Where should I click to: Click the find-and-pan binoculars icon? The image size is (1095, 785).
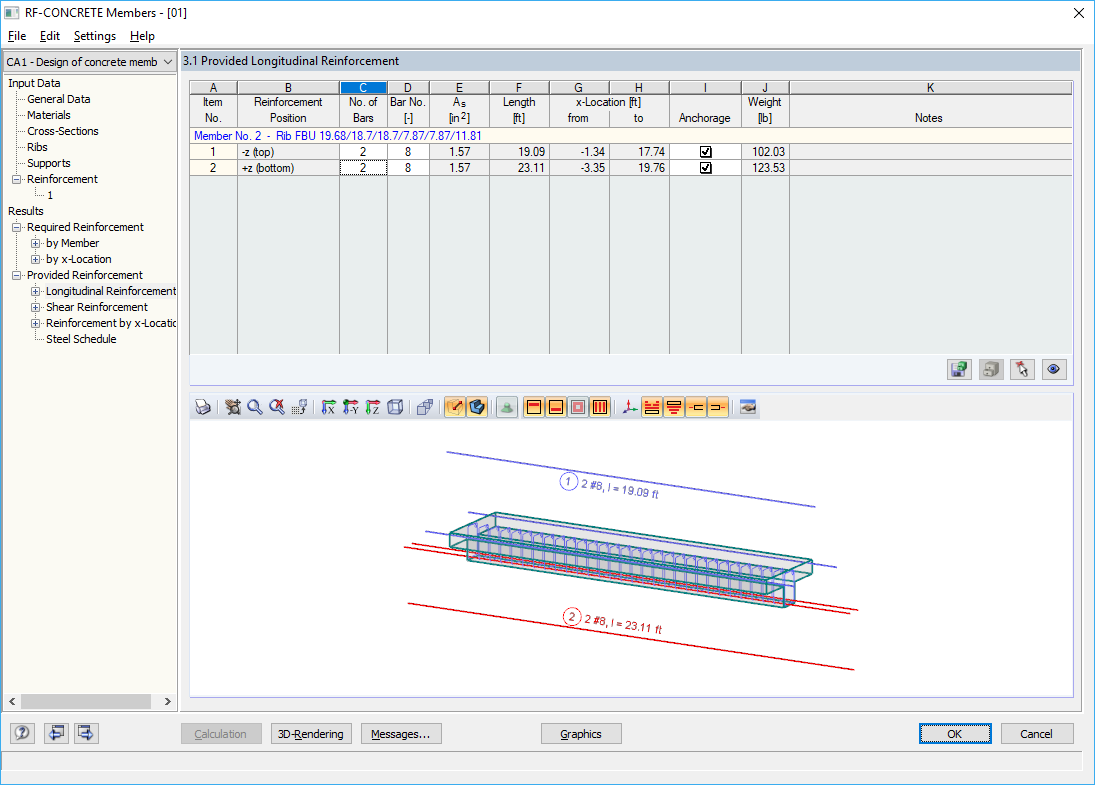coord(233,407)
